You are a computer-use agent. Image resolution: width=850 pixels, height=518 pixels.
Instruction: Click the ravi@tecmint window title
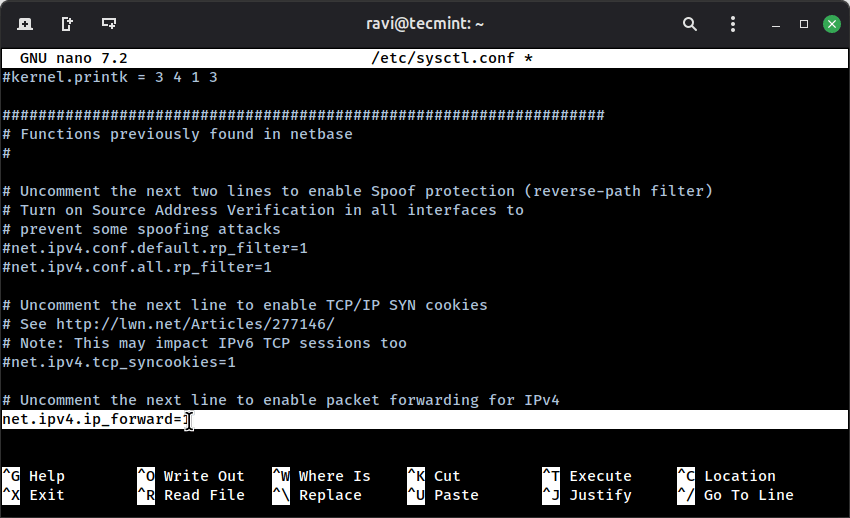point(424,23)
